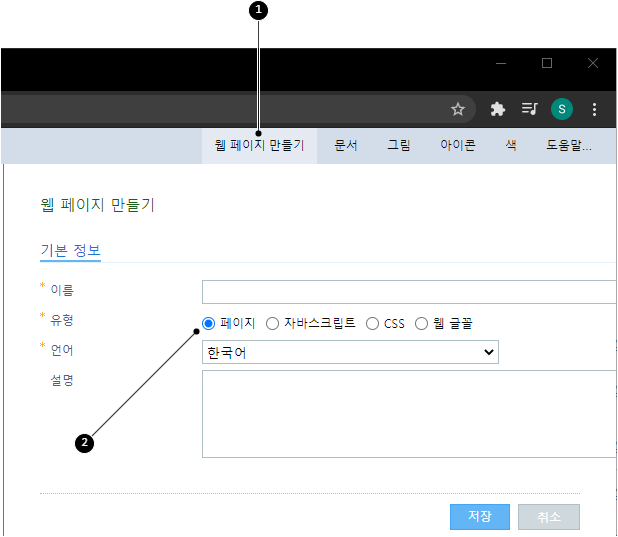Switch to the 색 tab

[x=511, y=145]
